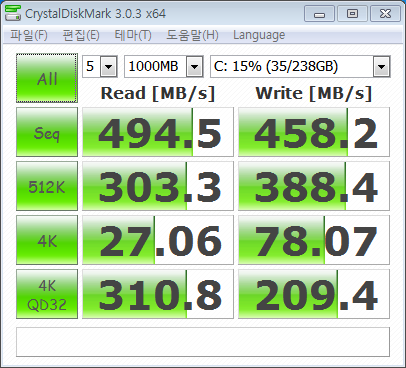Click the 512K write result 388.4
406x368 pixels.
pyautogui.click(x=314, y=186)
